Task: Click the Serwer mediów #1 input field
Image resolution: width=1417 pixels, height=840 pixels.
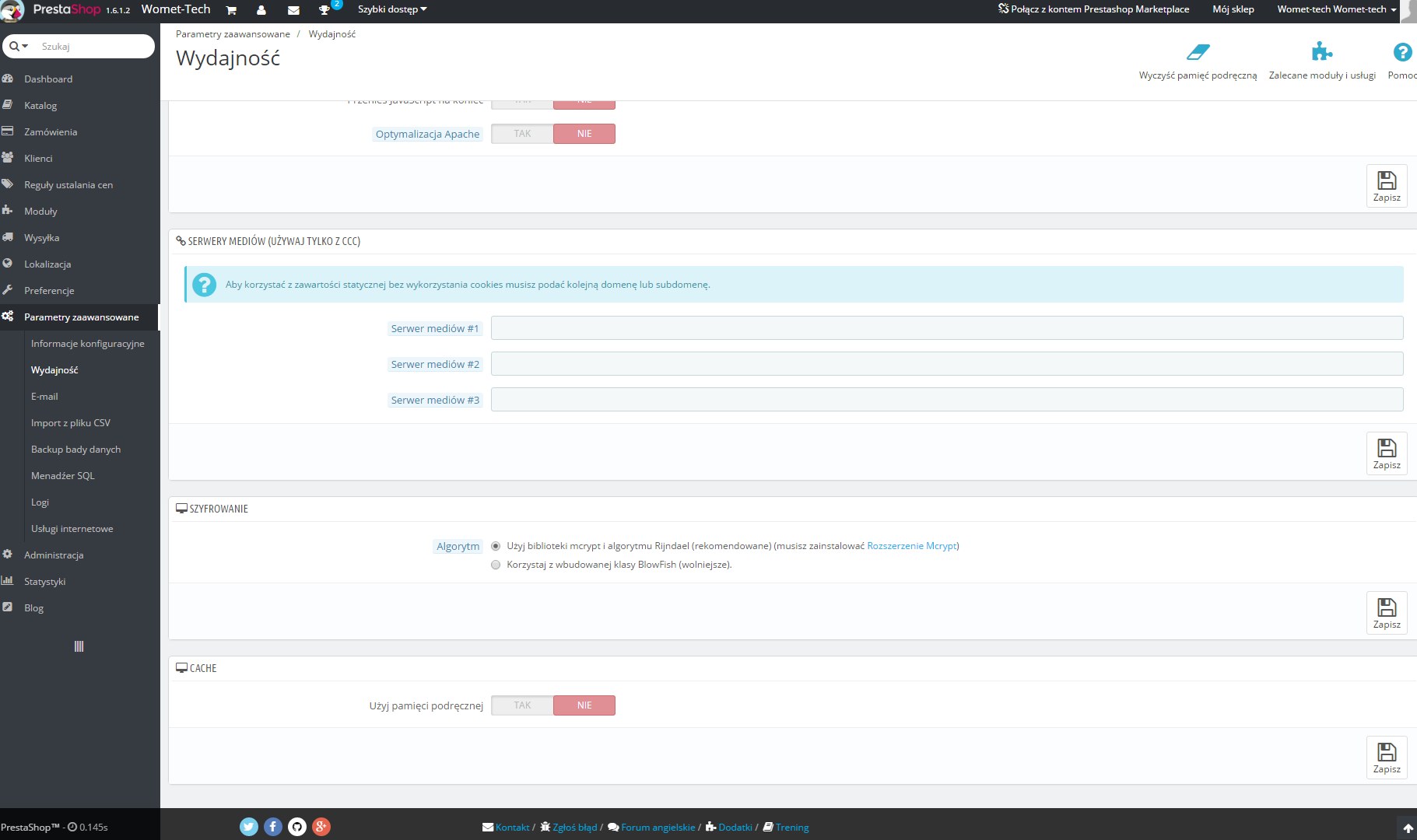Action: tap(947, 328)
